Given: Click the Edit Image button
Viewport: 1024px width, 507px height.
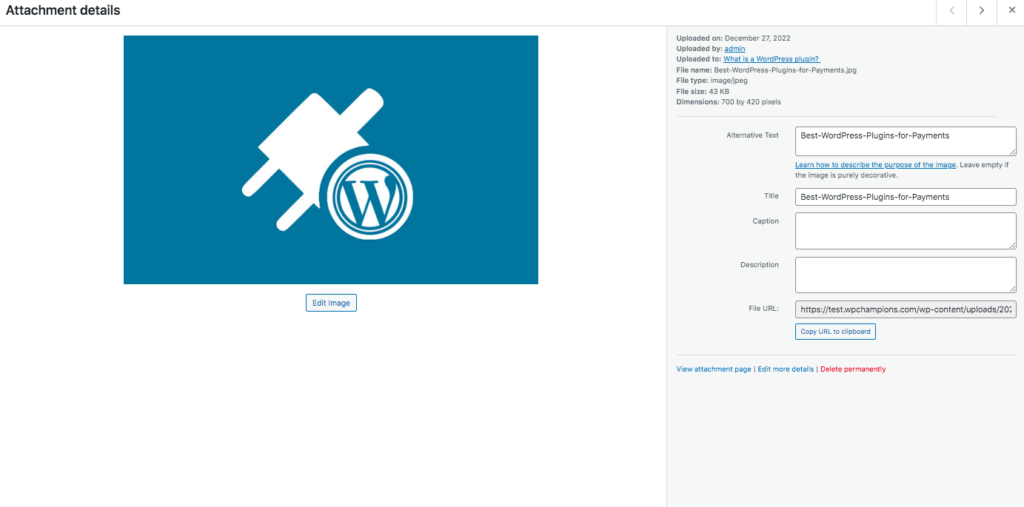Looking at the screenshot, I should tap(331, 303).
